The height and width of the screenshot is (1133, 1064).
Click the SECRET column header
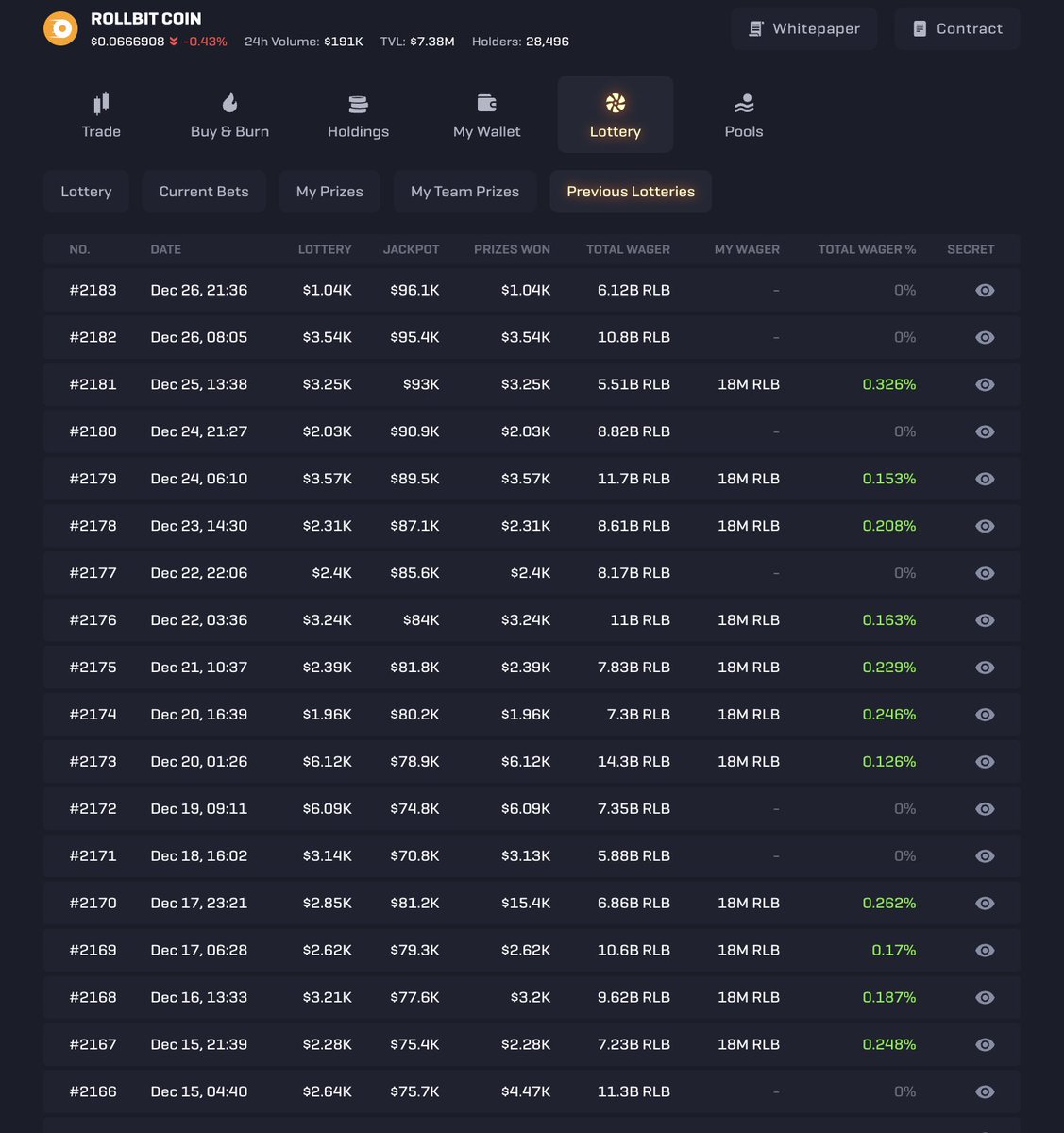pyautogui.click(x=971, y=250)
